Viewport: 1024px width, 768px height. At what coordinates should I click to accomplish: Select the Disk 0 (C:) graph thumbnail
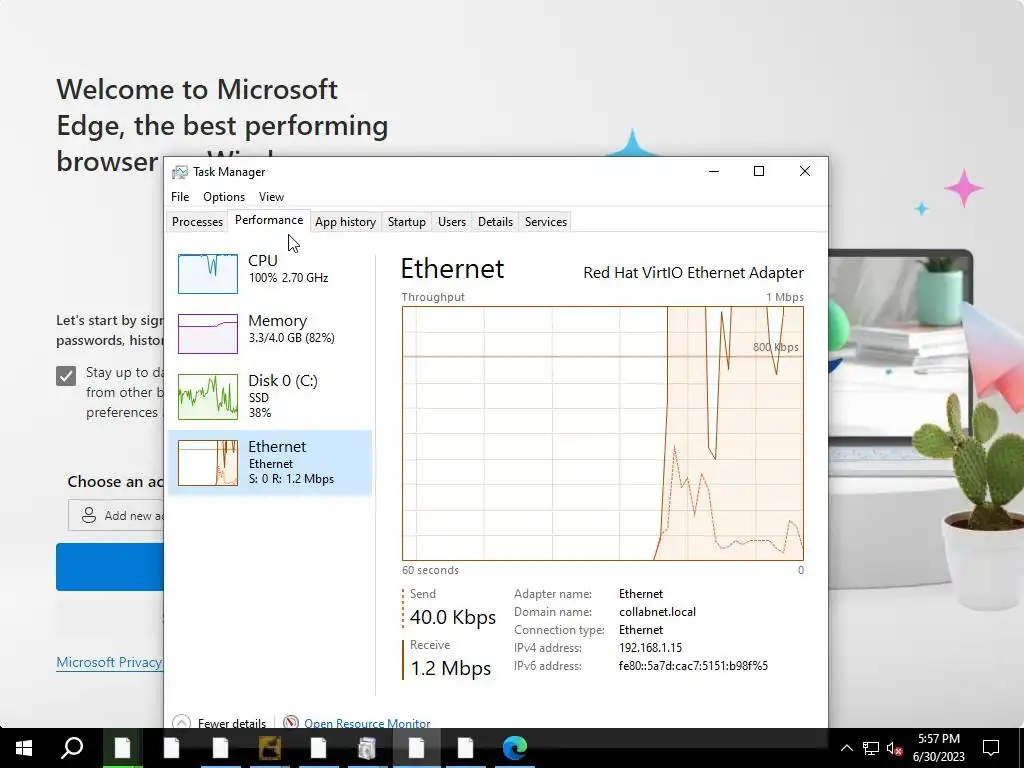tap(208, 396)
